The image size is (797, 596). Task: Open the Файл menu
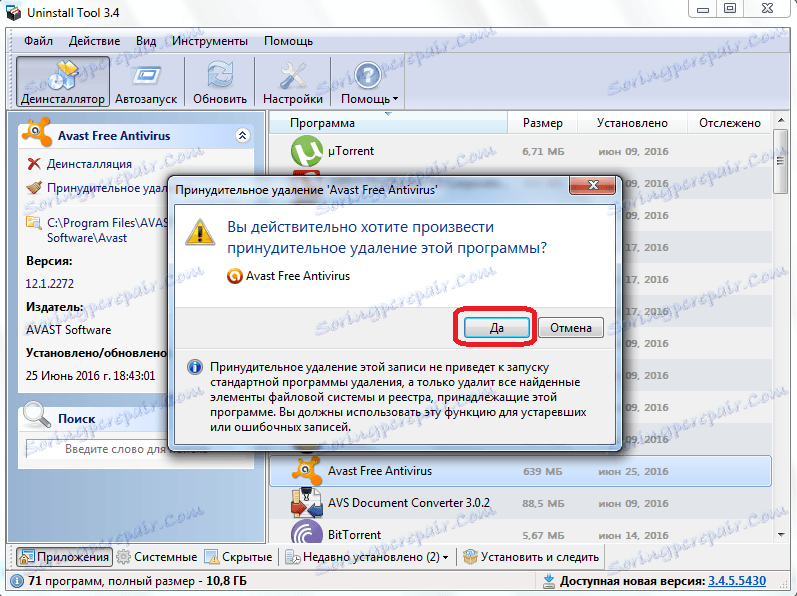38,41
